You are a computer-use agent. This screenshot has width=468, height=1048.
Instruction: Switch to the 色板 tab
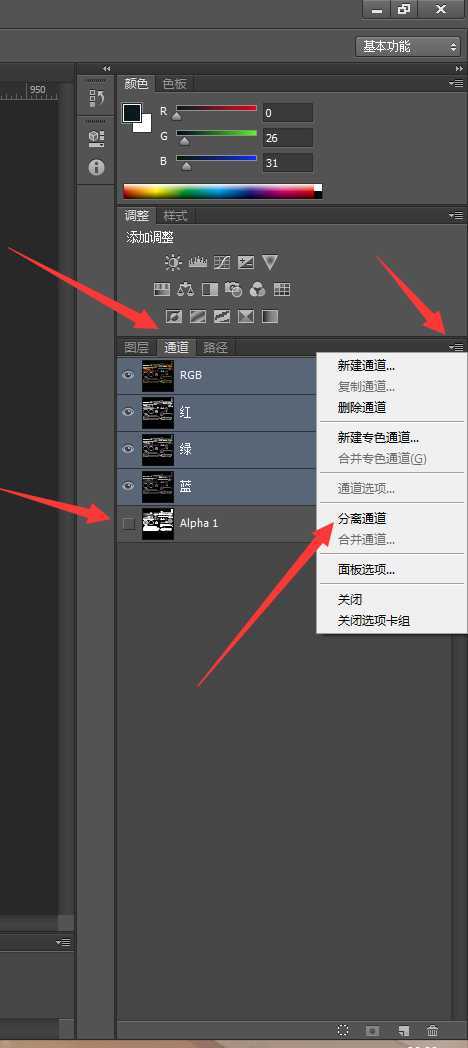pos(174,84)
